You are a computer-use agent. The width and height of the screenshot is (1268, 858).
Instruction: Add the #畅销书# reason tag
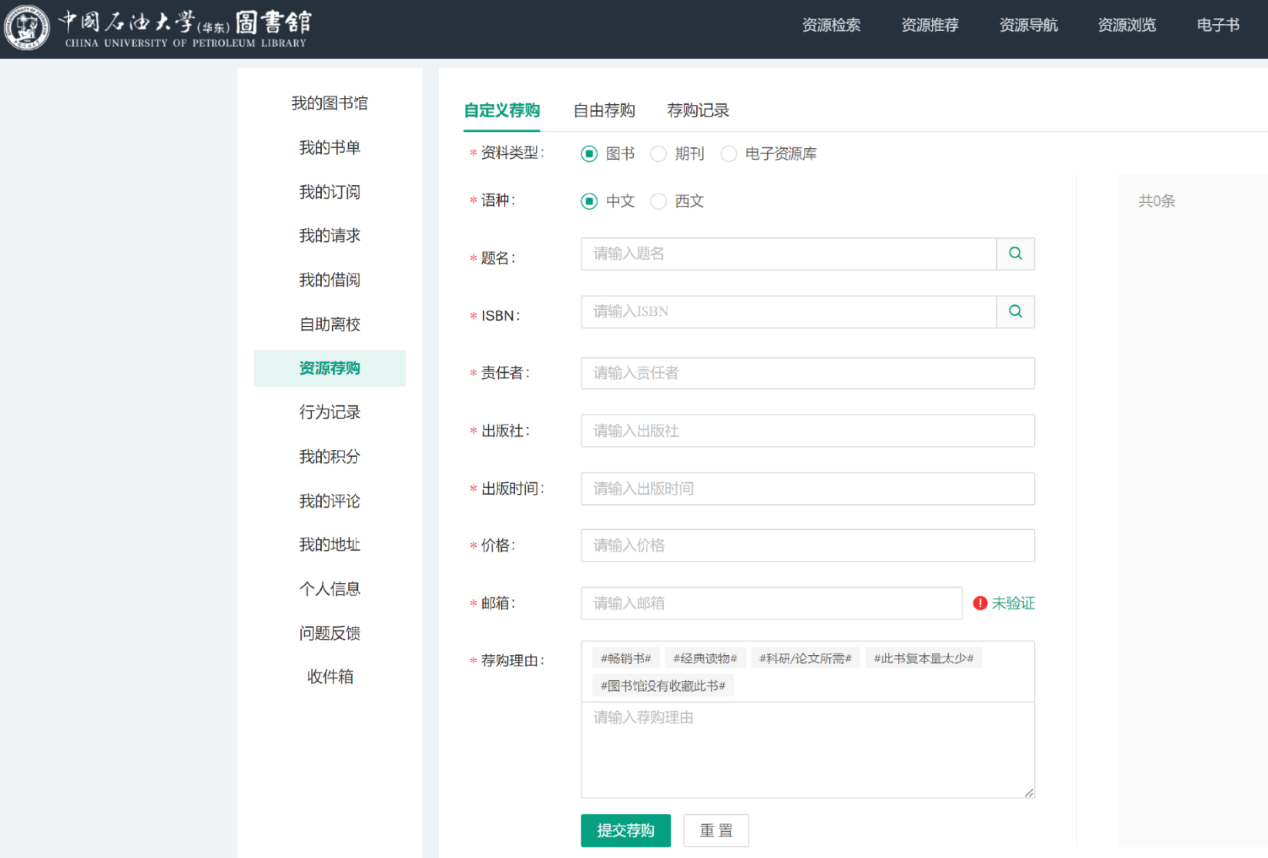(x=625, y=658)
